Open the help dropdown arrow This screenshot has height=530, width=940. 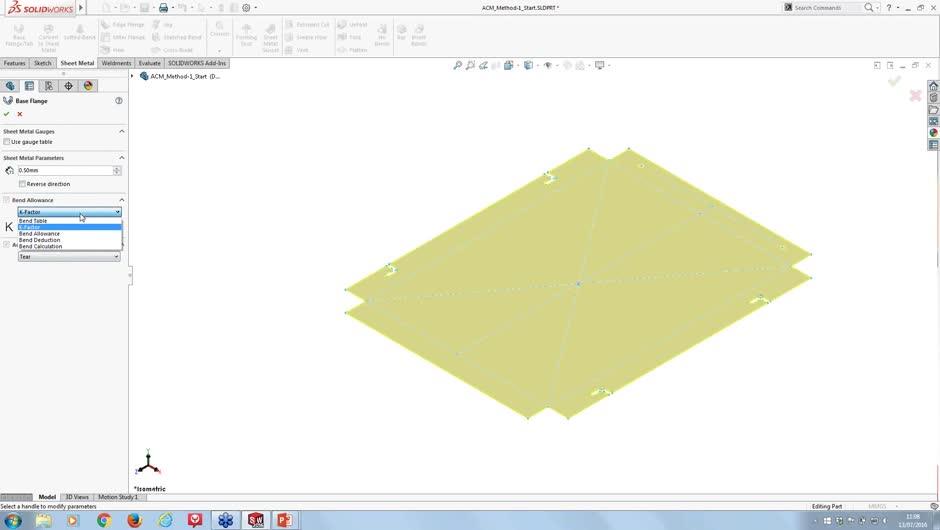tap(897, 7)
